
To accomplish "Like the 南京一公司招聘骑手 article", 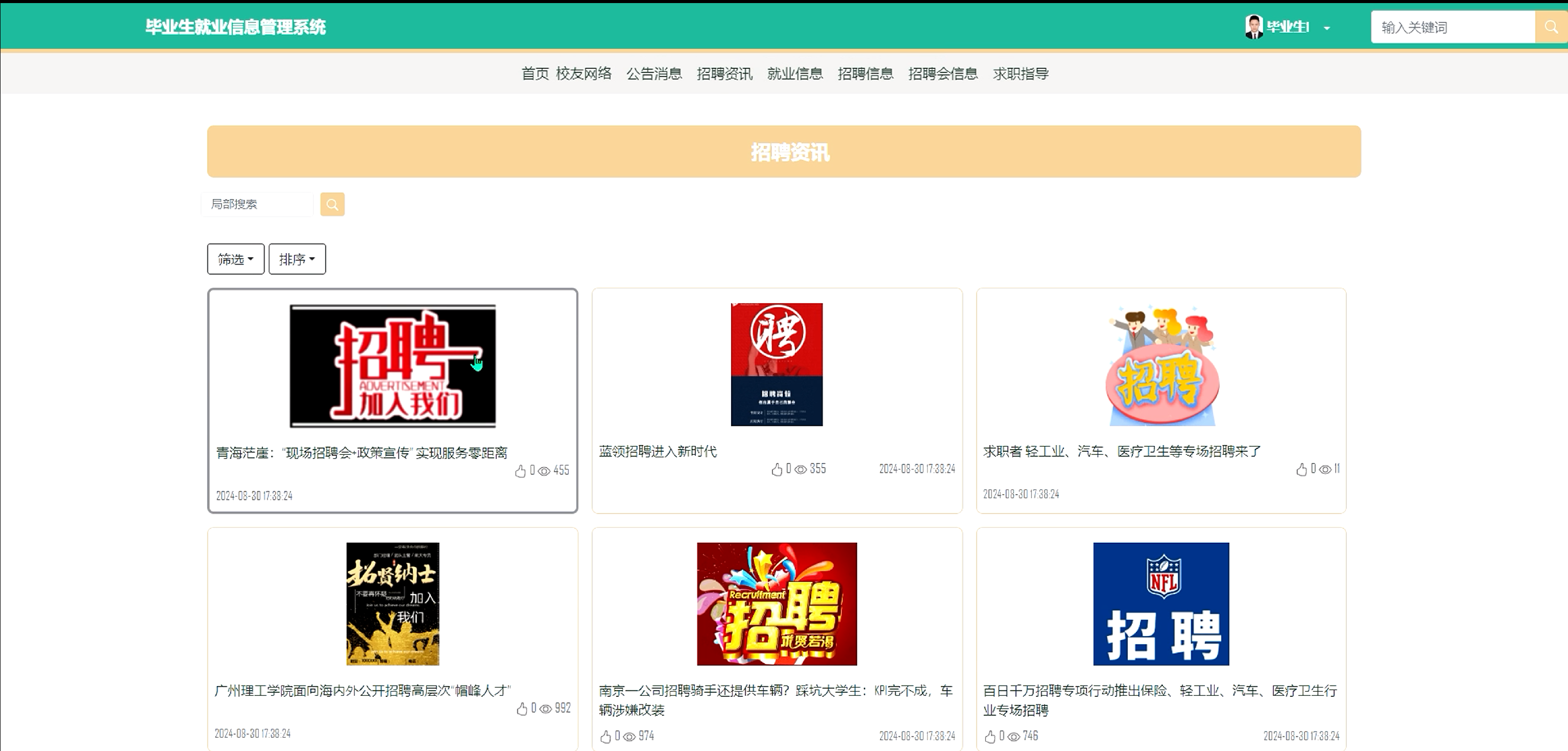I will [x=606, y=736].
